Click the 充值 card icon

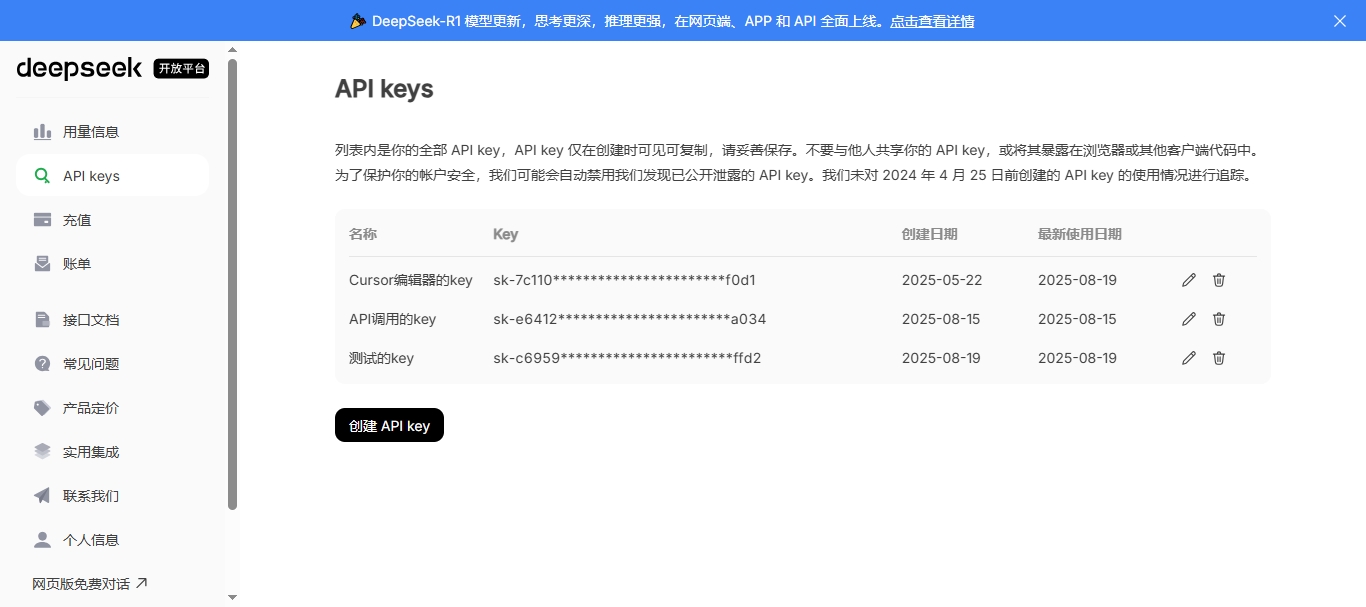(42, 220)
